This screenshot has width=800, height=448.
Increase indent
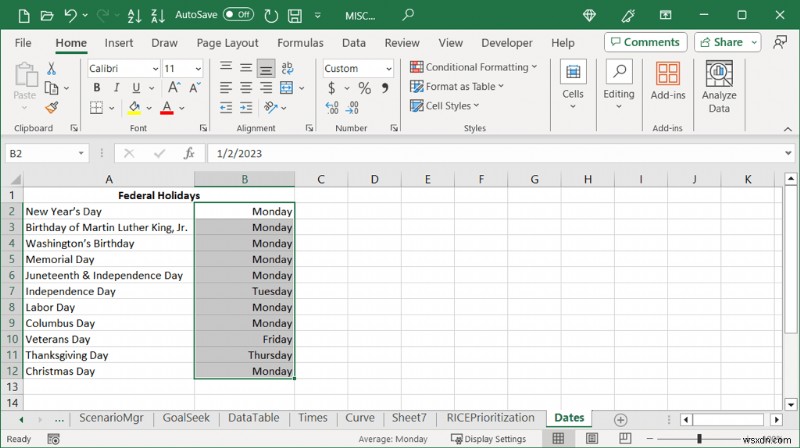(246, 108)
